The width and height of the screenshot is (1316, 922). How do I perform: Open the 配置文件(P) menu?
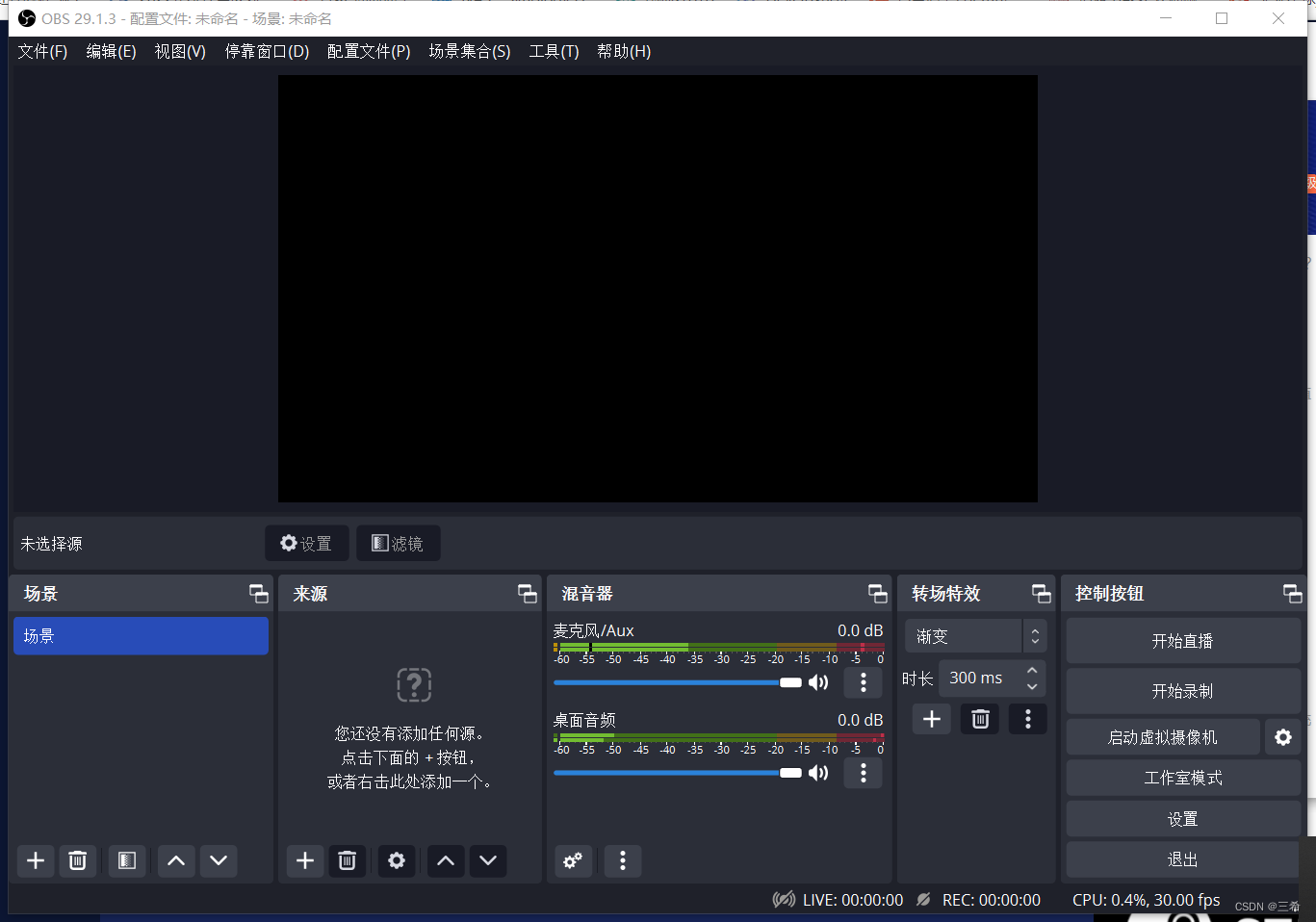pyautogui.click(x=369, y=51)
